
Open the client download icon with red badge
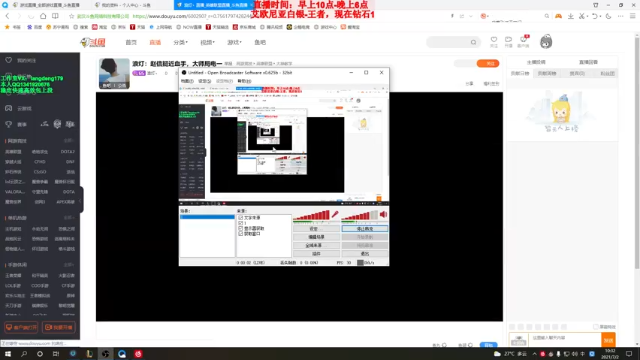[x=523, y=41]
